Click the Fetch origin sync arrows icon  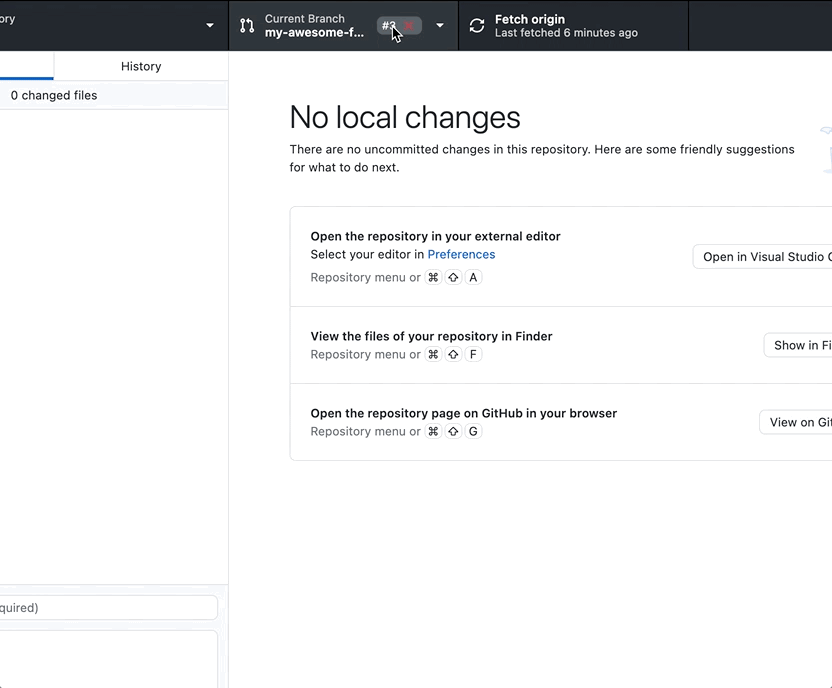pyautogui.click(x=477, y=26)
